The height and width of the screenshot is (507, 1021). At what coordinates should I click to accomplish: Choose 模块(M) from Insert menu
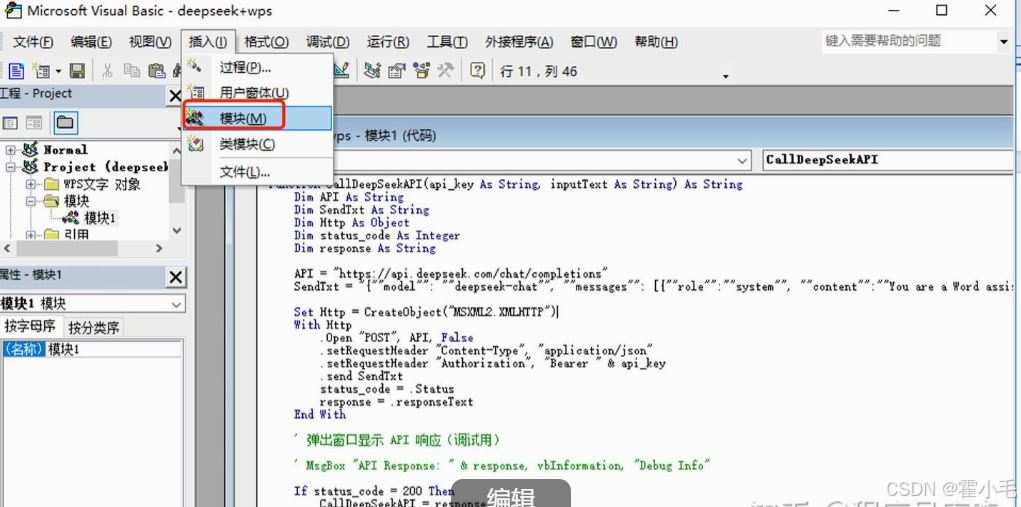tap(258, 118)
